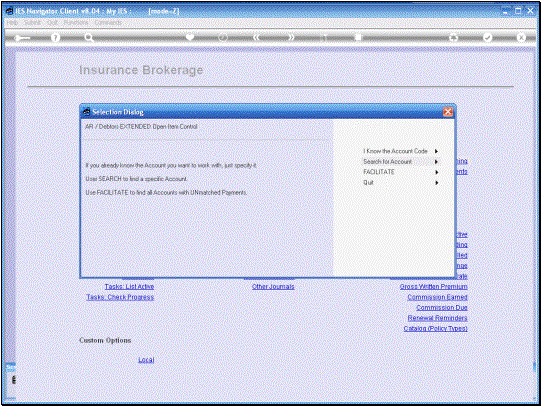Go forward with the double right arrows icon
Viewport: 541px width, 406px height.
pyautogui.click(x=291, y=37)
